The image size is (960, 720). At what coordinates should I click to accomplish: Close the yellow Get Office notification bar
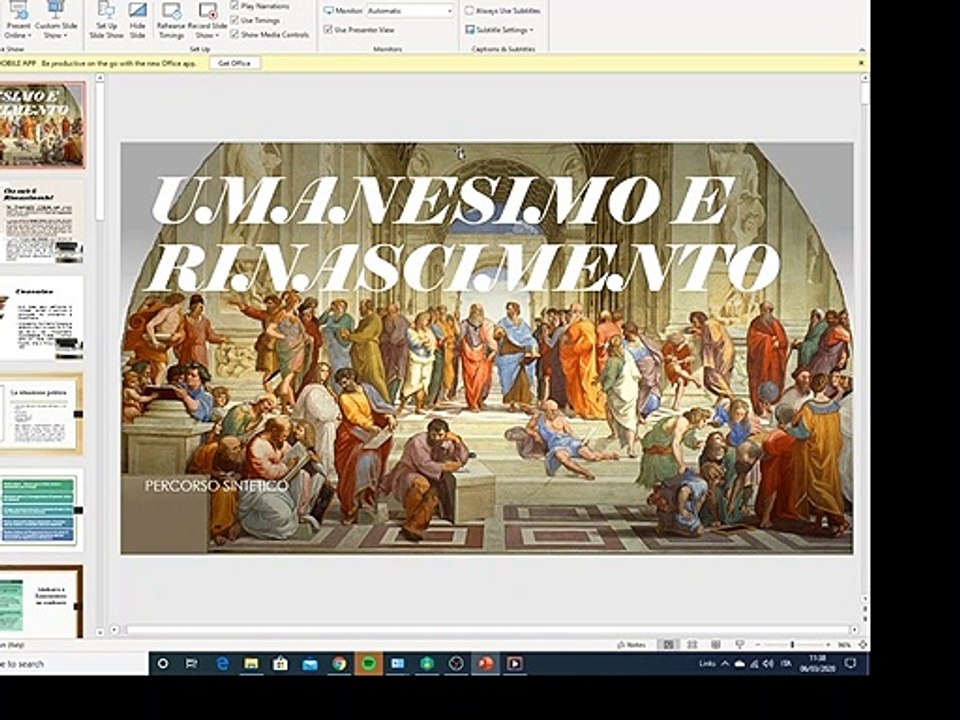(861, 62)
